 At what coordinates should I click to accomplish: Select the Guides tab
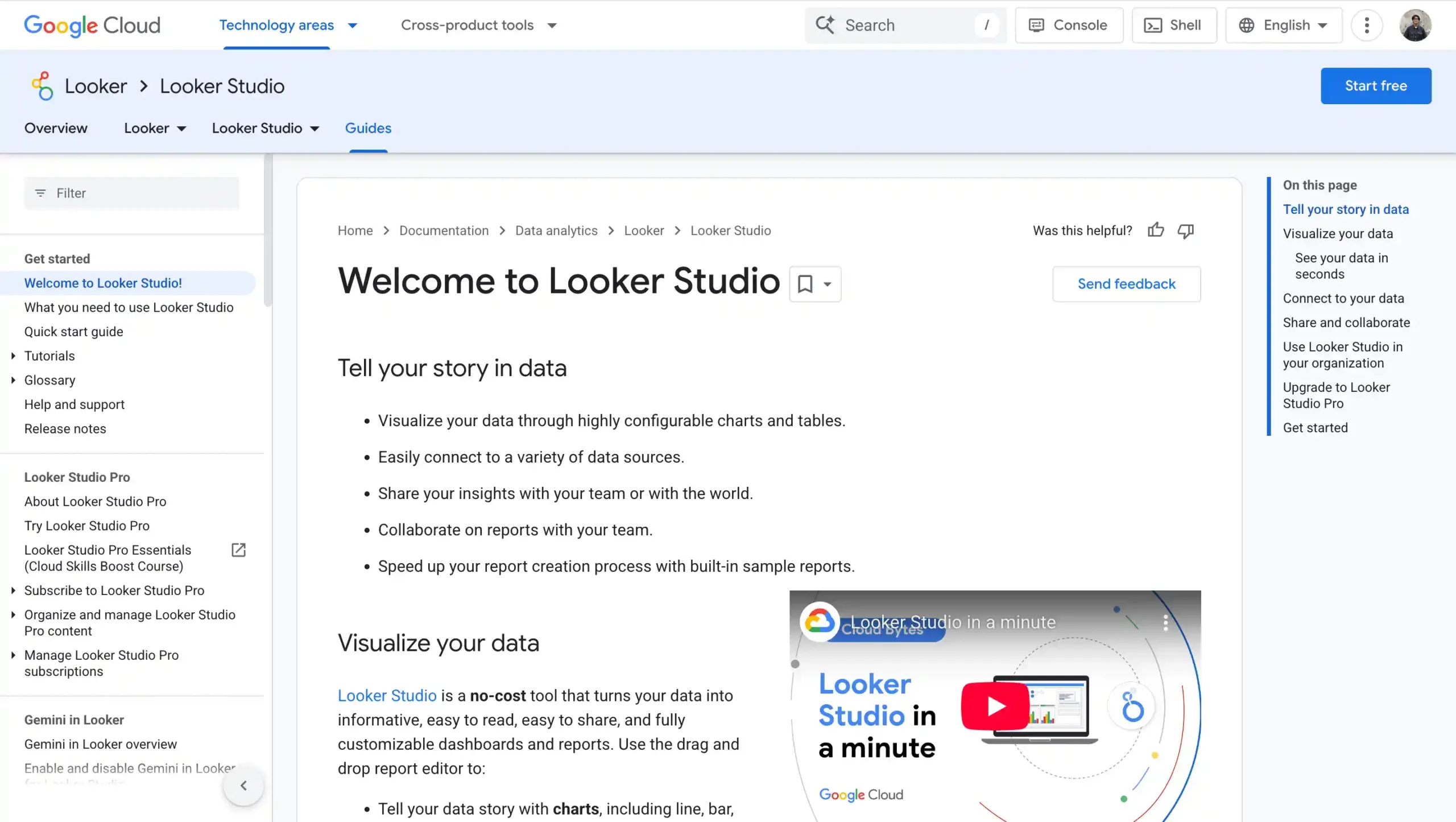pos(368,128)
